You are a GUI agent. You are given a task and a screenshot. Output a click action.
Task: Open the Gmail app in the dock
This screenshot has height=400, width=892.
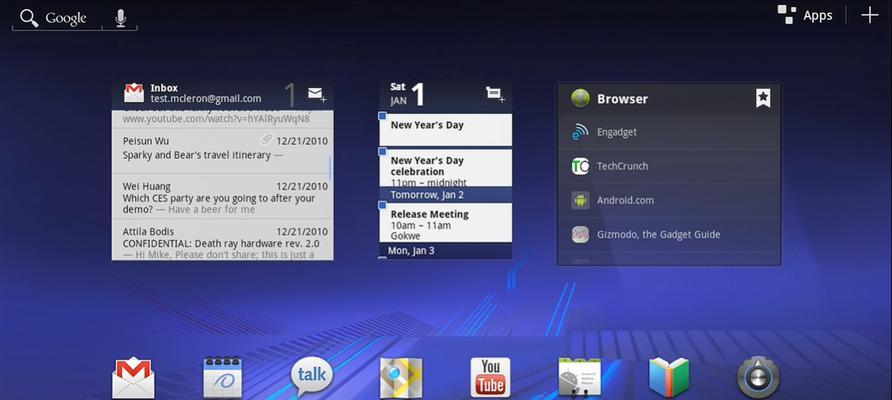point(133,378)
